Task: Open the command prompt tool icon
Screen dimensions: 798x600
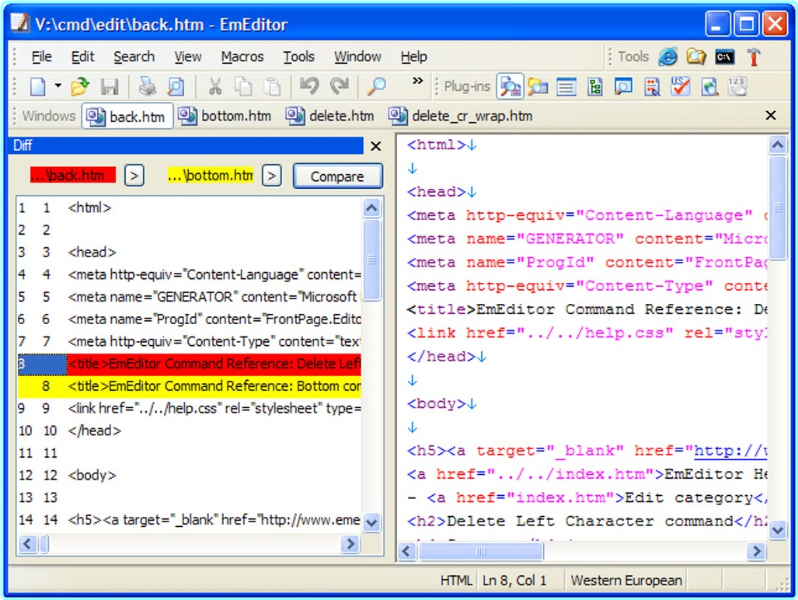Action: coord(725,57)
